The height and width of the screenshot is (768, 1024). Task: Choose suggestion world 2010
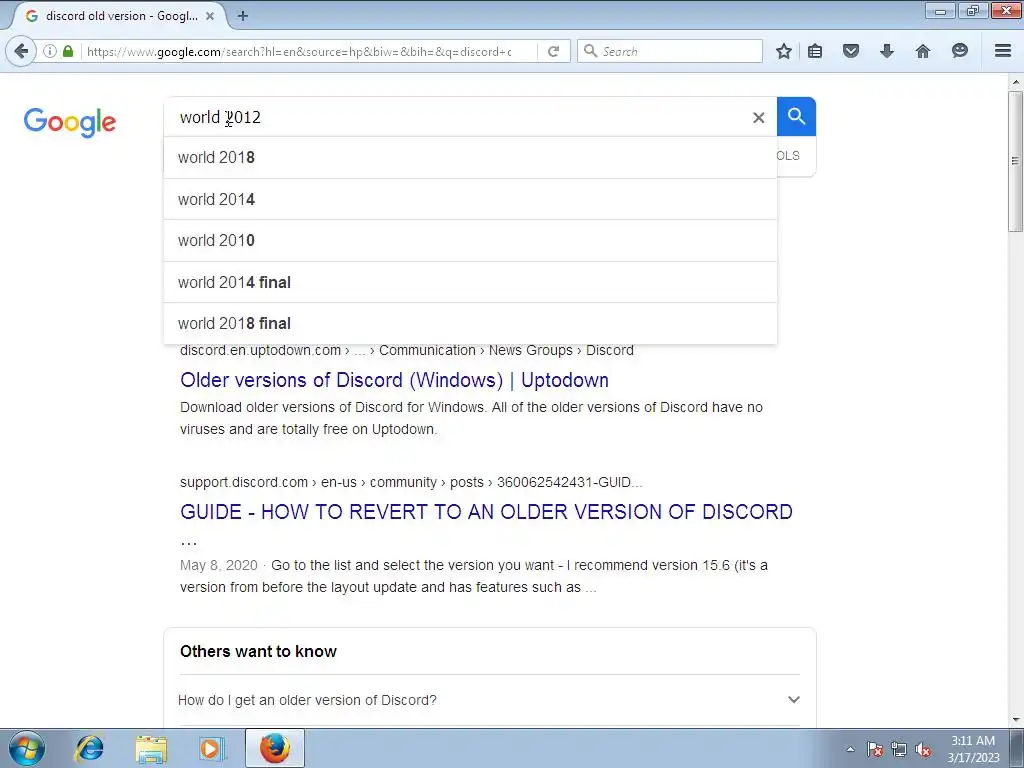coord(470,240)
